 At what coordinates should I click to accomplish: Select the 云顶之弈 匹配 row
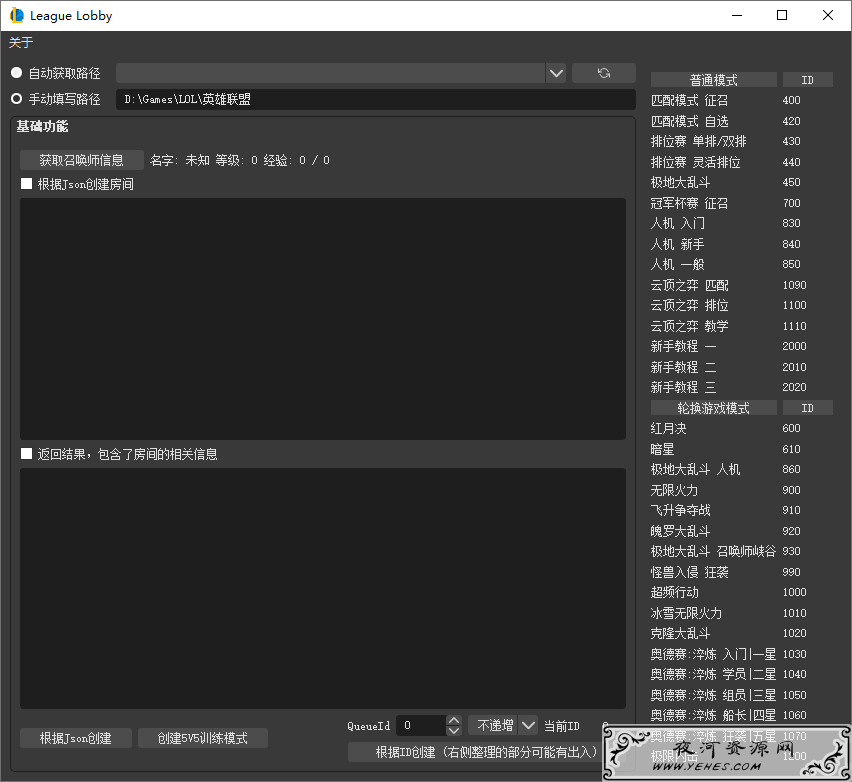tap(742, 285)
